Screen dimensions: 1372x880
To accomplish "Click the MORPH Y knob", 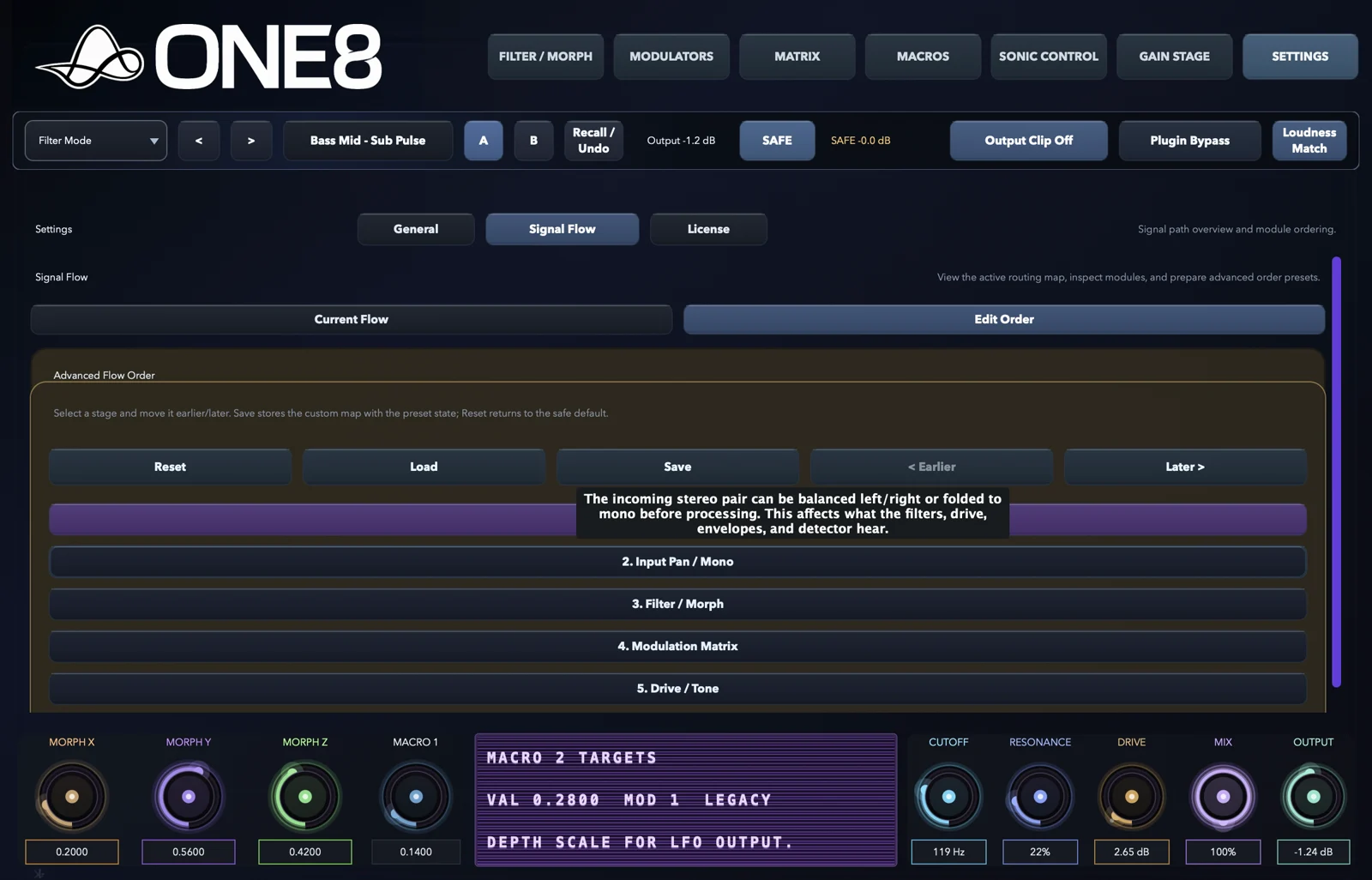I will coord(189,797).
